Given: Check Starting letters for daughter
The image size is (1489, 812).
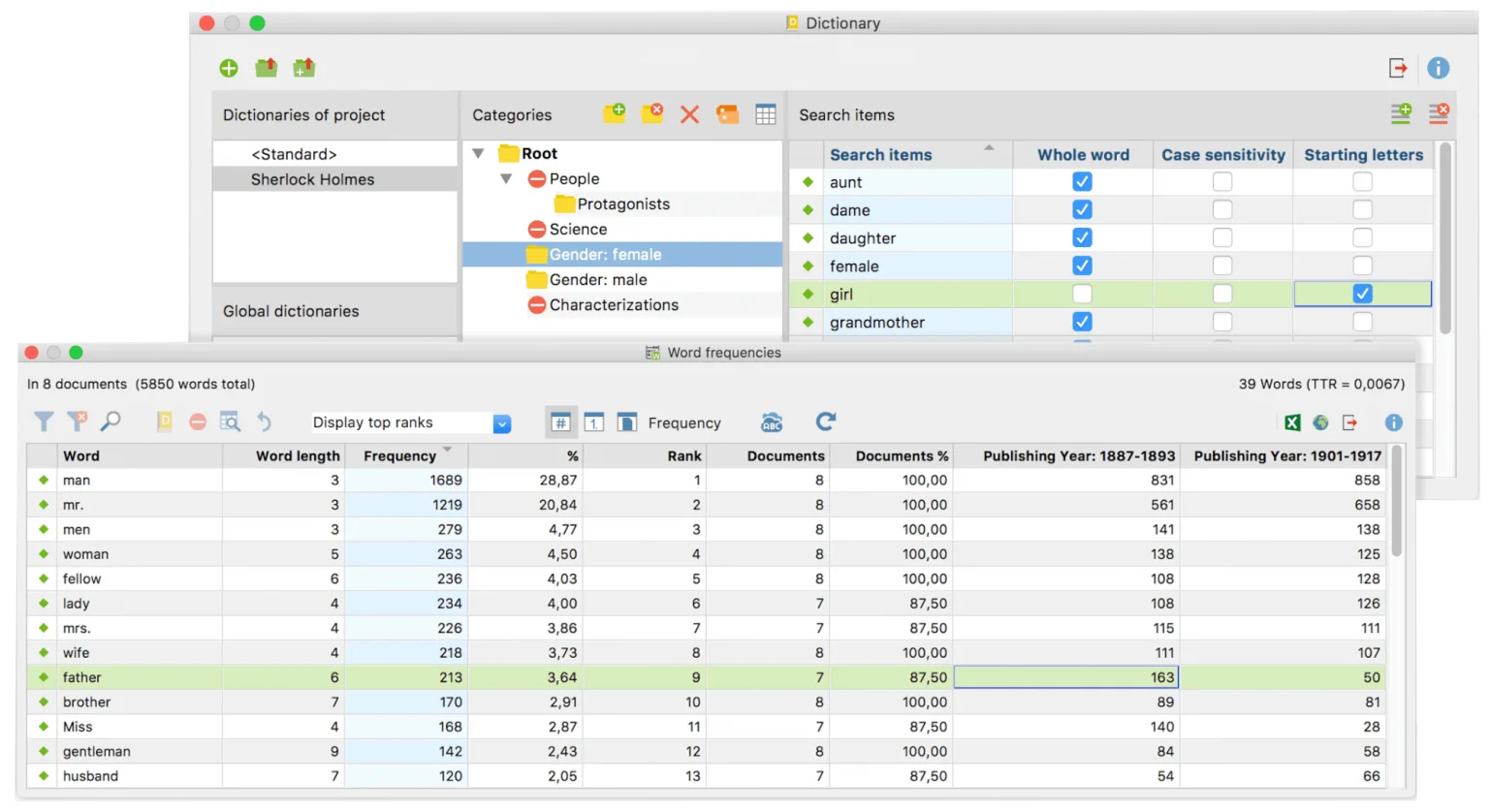Looking at the screenshot, I should [x=1363, y=237].
